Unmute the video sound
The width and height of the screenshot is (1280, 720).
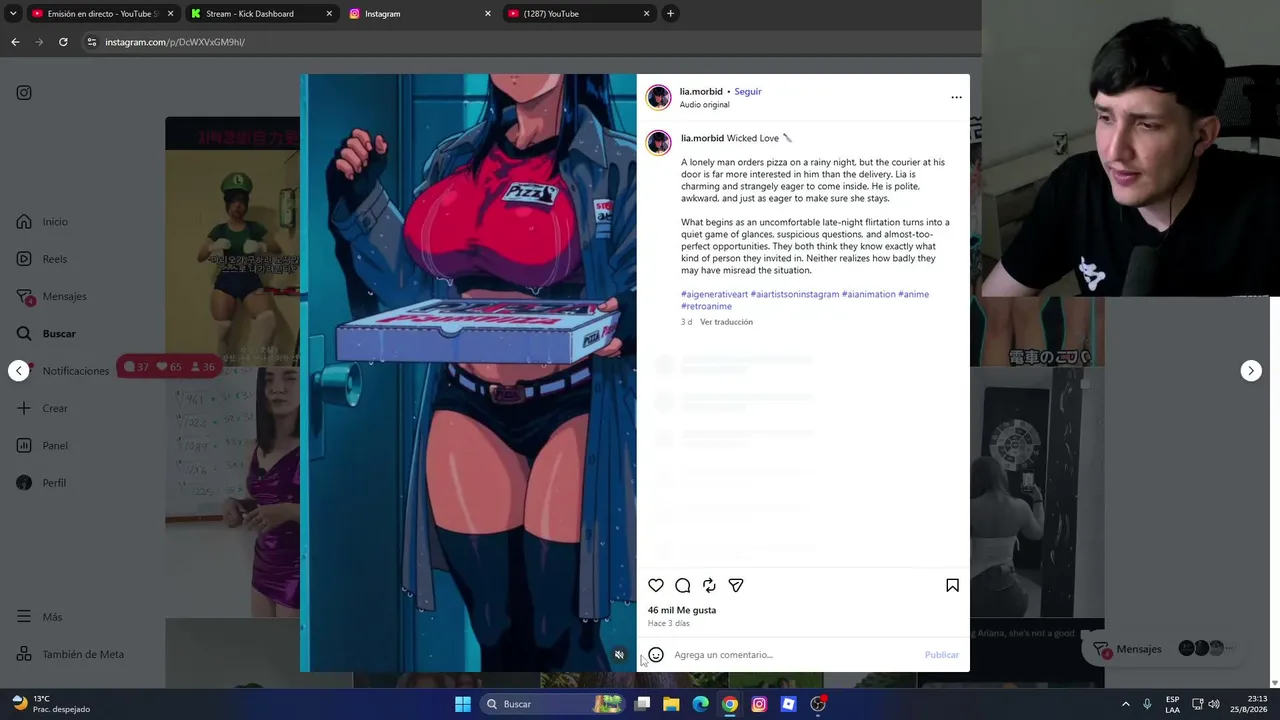pos(619,655)
